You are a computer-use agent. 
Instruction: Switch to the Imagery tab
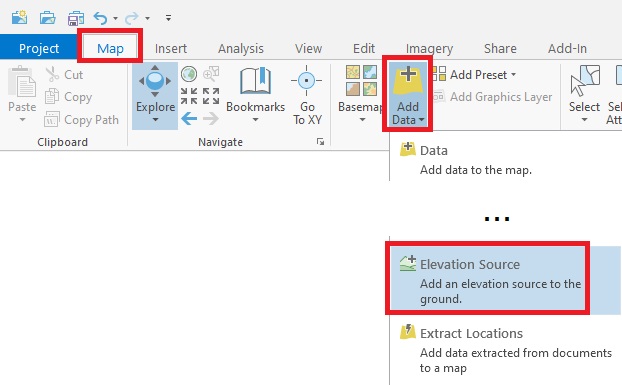click(429, 48)
